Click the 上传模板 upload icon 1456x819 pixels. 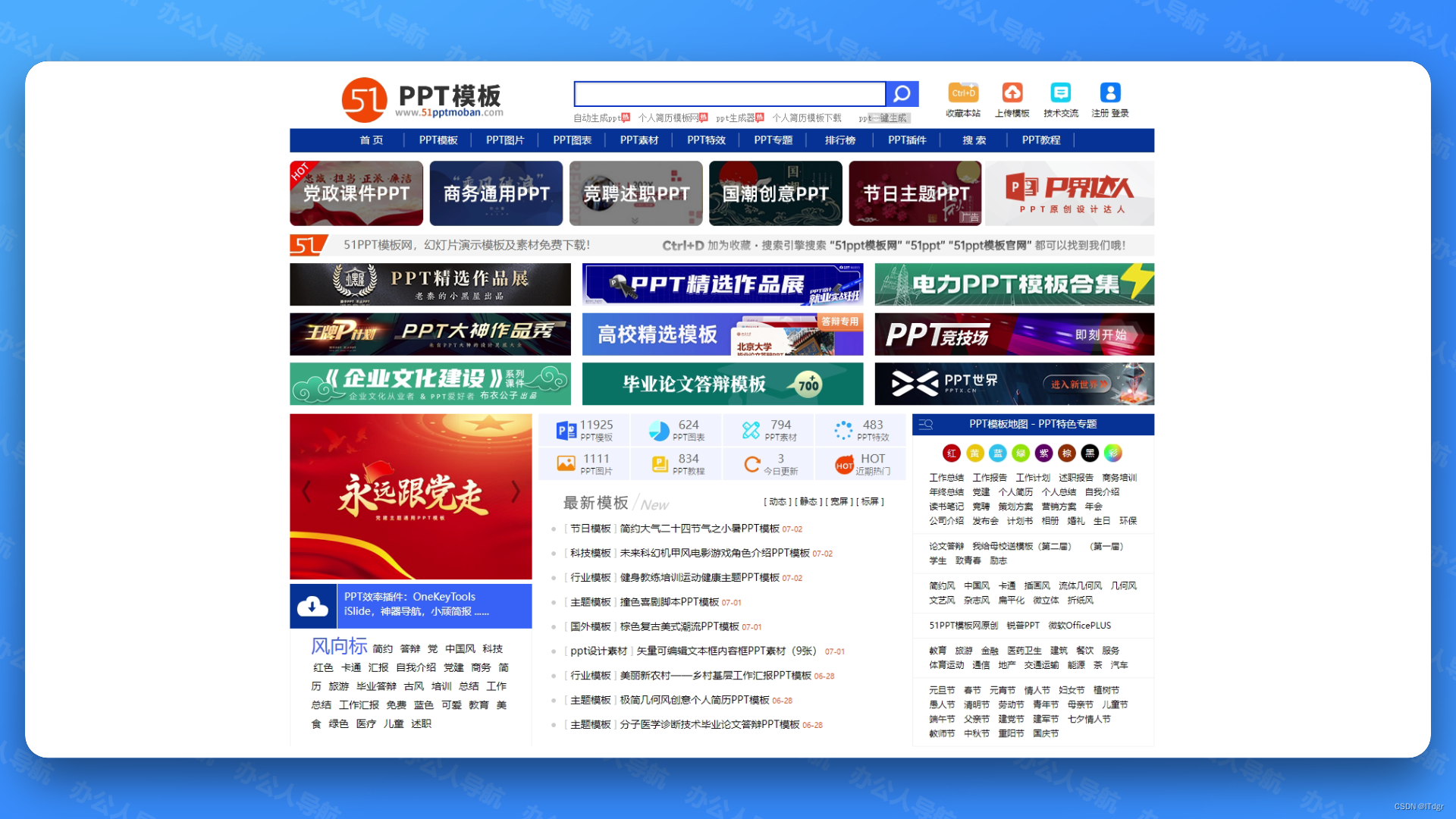pyautogui.click(x=1012, y=93)
